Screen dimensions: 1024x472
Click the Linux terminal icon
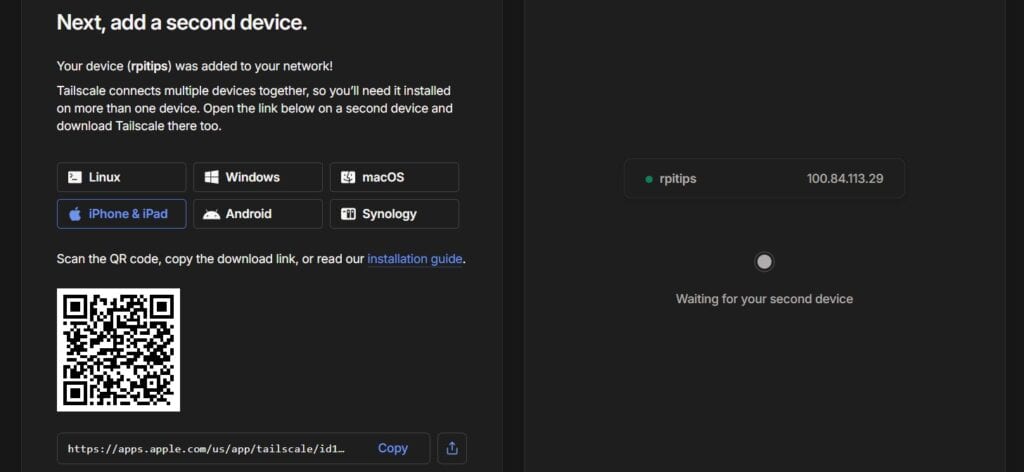(x=74, y=177)
